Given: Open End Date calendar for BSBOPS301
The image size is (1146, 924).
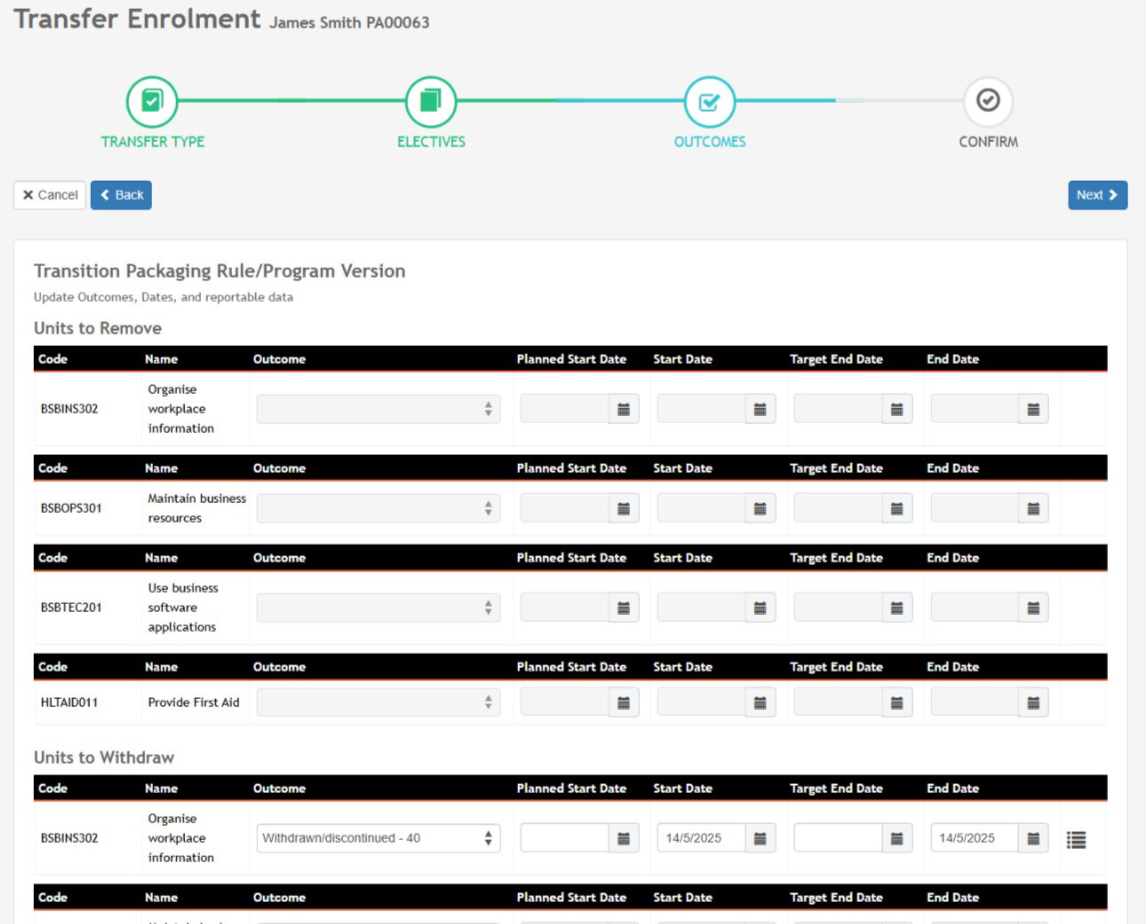Looking at the screenshot, I should point(1034,509).
